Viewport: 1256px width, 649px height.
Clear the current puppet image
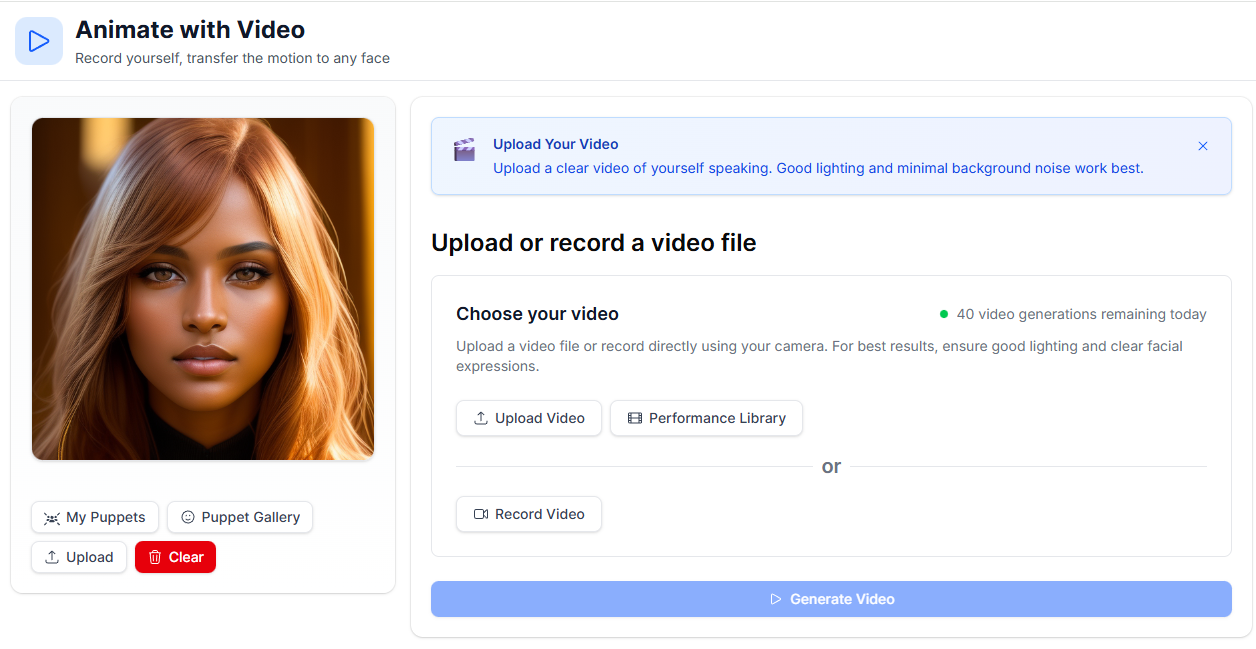[175, 557]
